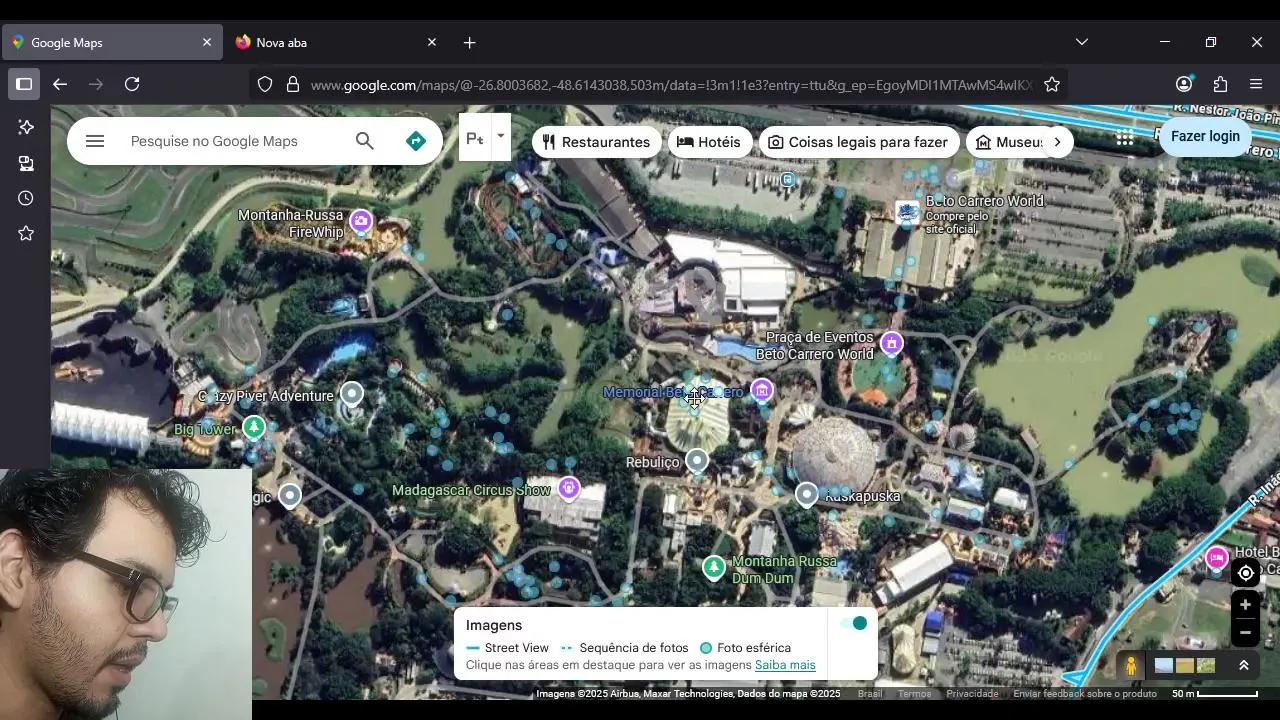1280x720 pixels.
Task: Click the search magnifier icon
Action: pyautogui.click(x=365, y=141)
